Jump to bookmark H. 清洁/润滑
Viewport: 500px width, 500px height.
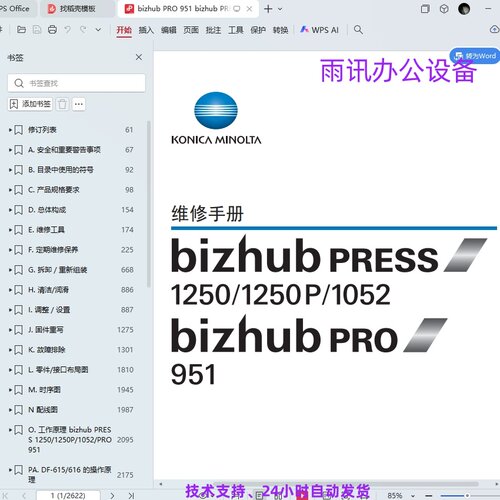click(48, 290)
